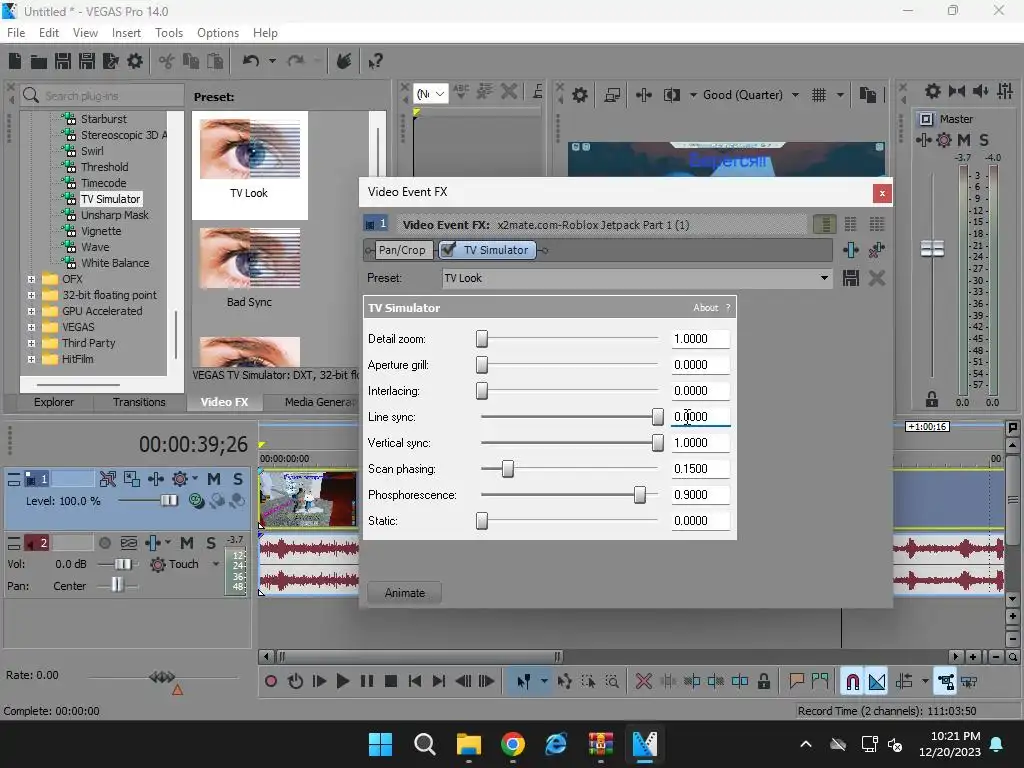Switch to the Transitions tab

click(139, 402)
